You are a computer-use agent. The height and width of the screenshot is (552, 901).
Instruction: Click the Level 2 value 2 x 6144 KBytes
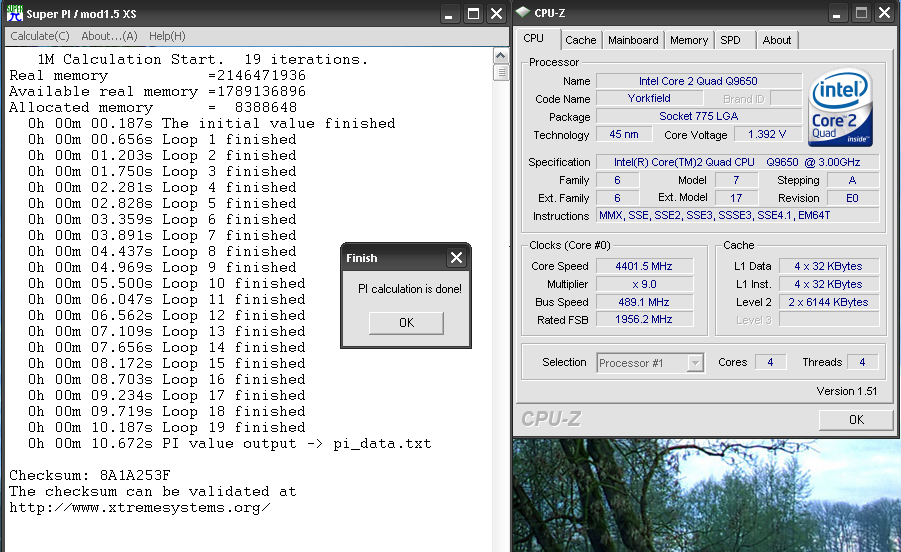tap(828, 302)
